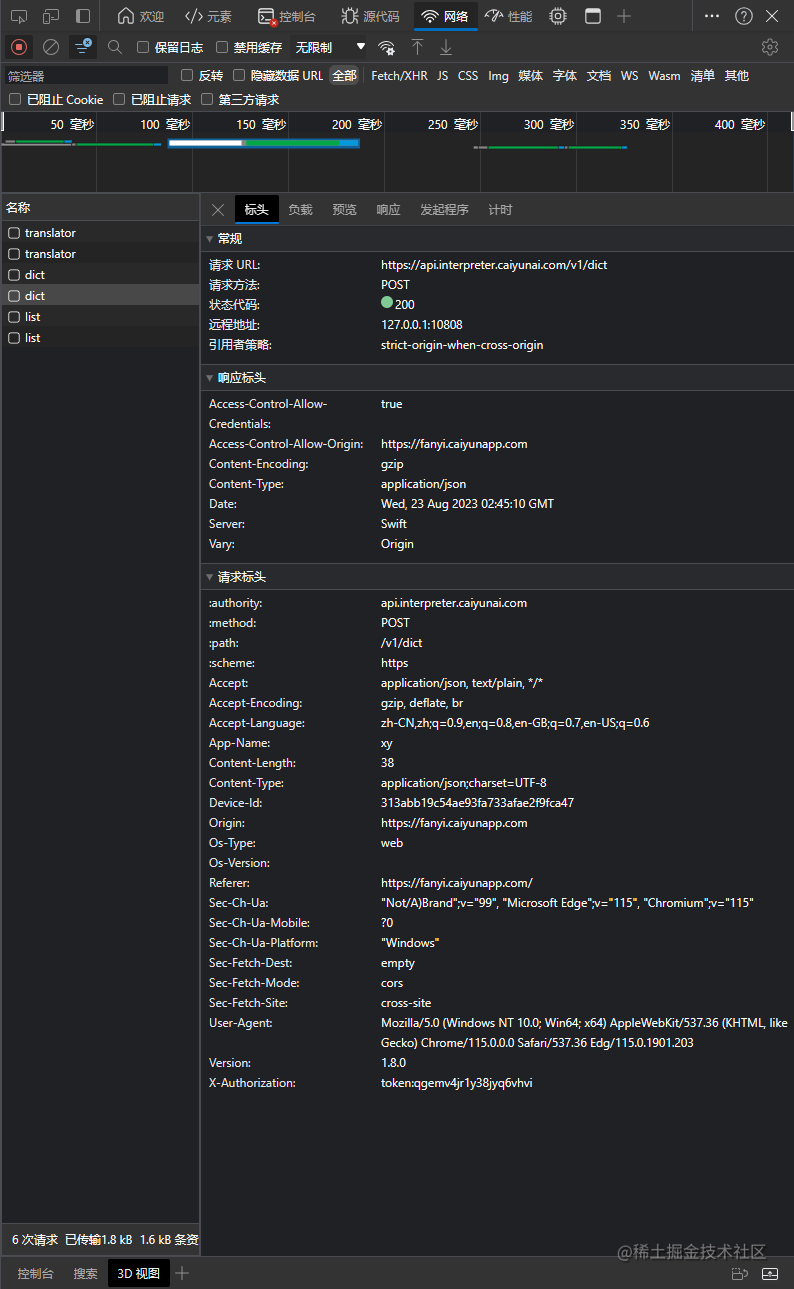Image resolution: width=794 pixels, height=1289 pixels.
Task: Toggle the device emulation icon
Action: 50,16
